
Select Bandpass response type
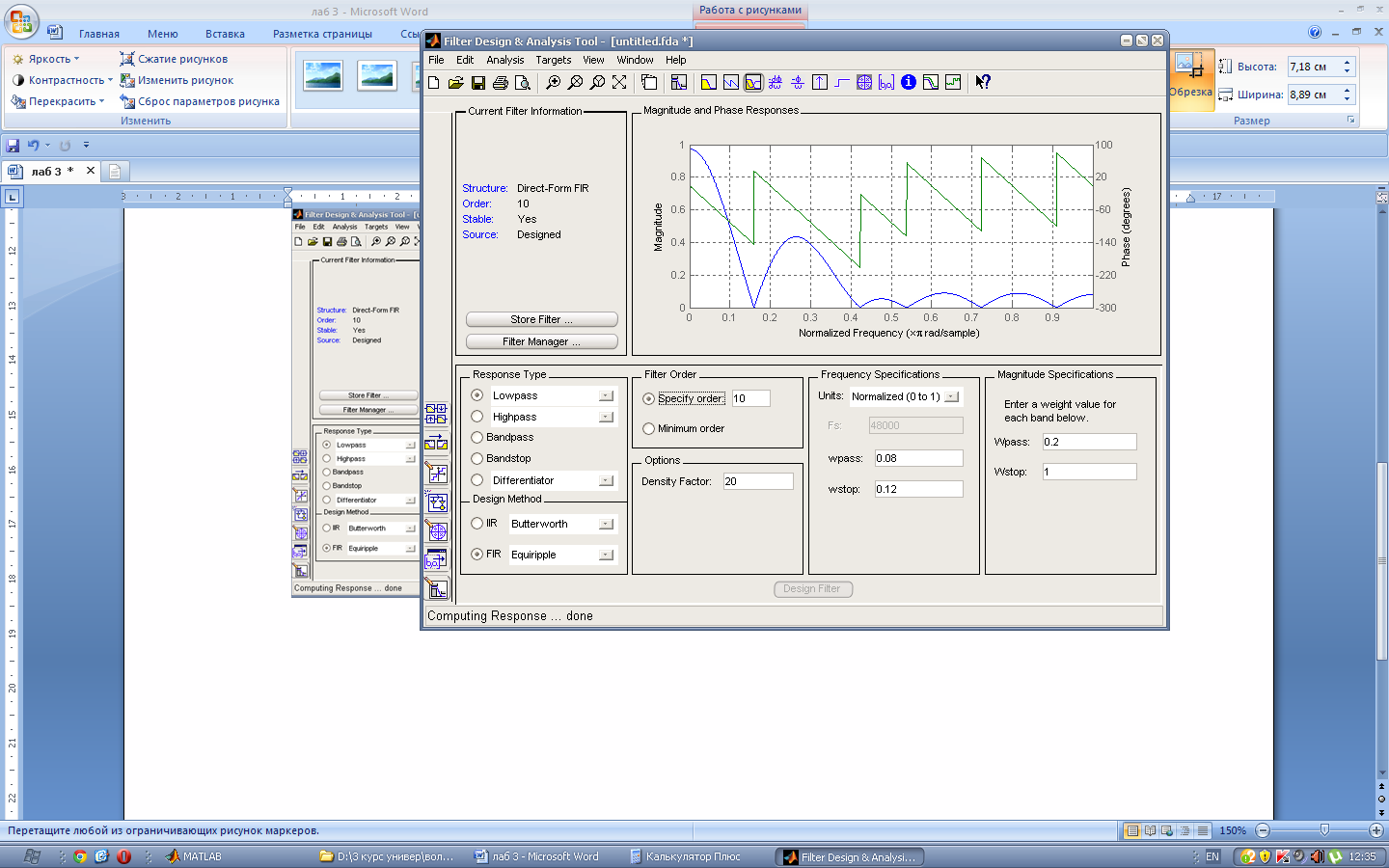pyautogui.click(x=477, y=437)
